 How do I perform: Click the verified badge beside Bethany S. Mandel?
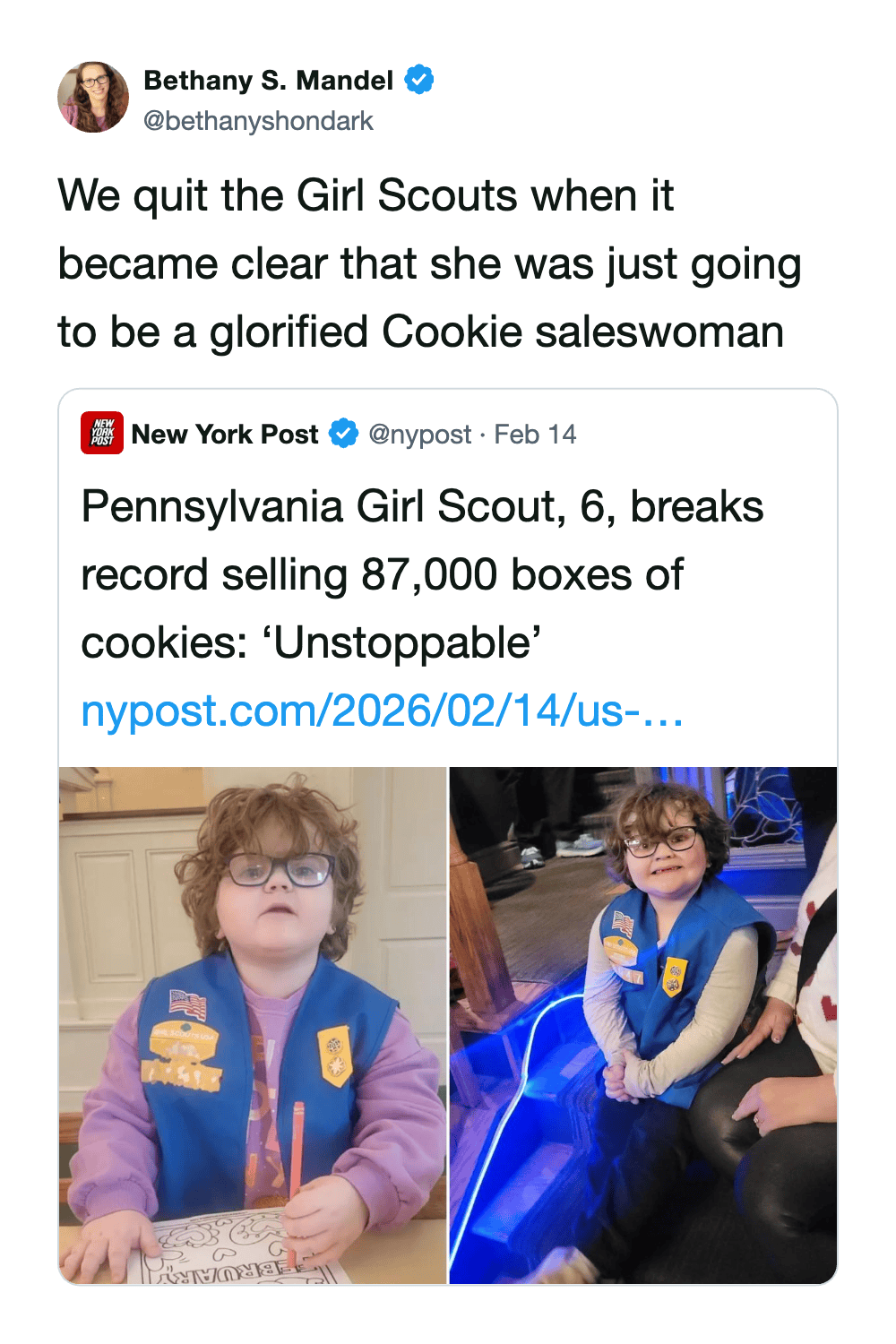(x=419, y=80)
